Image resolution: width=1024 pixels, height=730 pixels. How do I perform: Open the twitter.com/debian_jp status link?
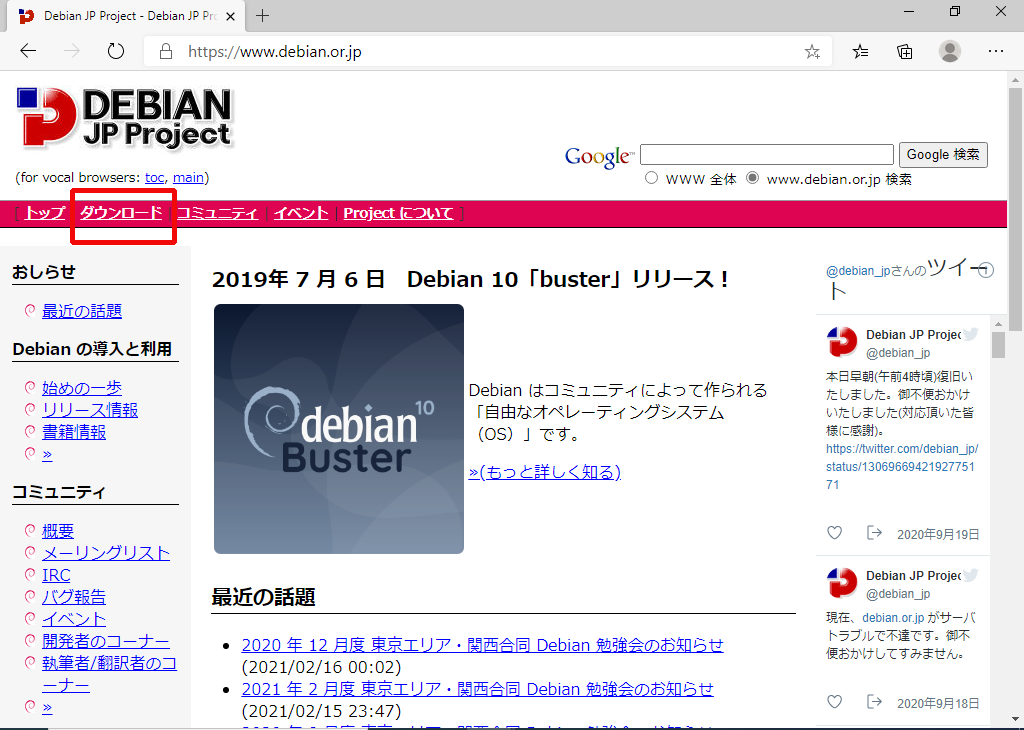(902, 467)
